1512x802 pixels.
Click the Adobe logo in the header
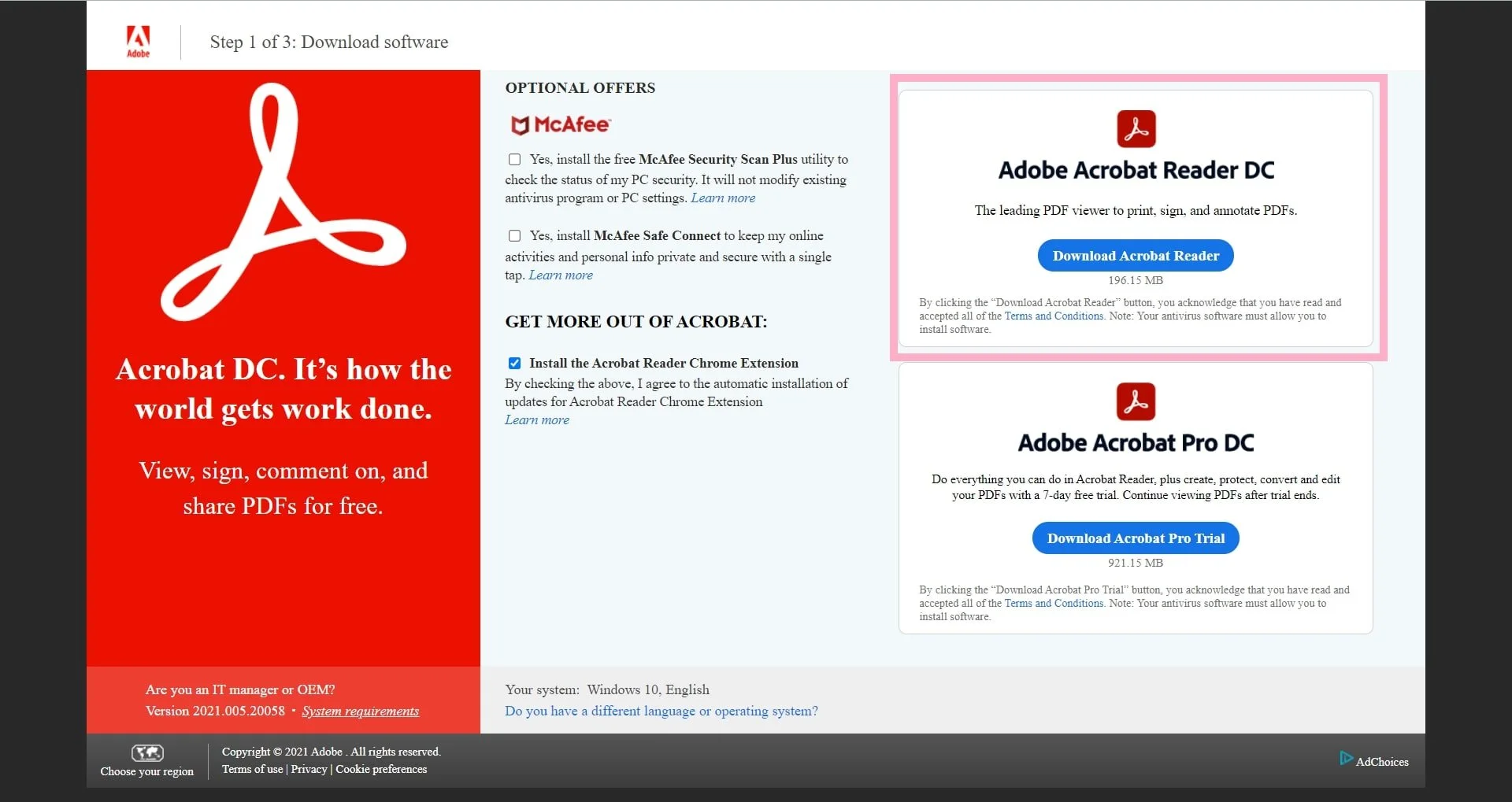click(x=139, y=41)
